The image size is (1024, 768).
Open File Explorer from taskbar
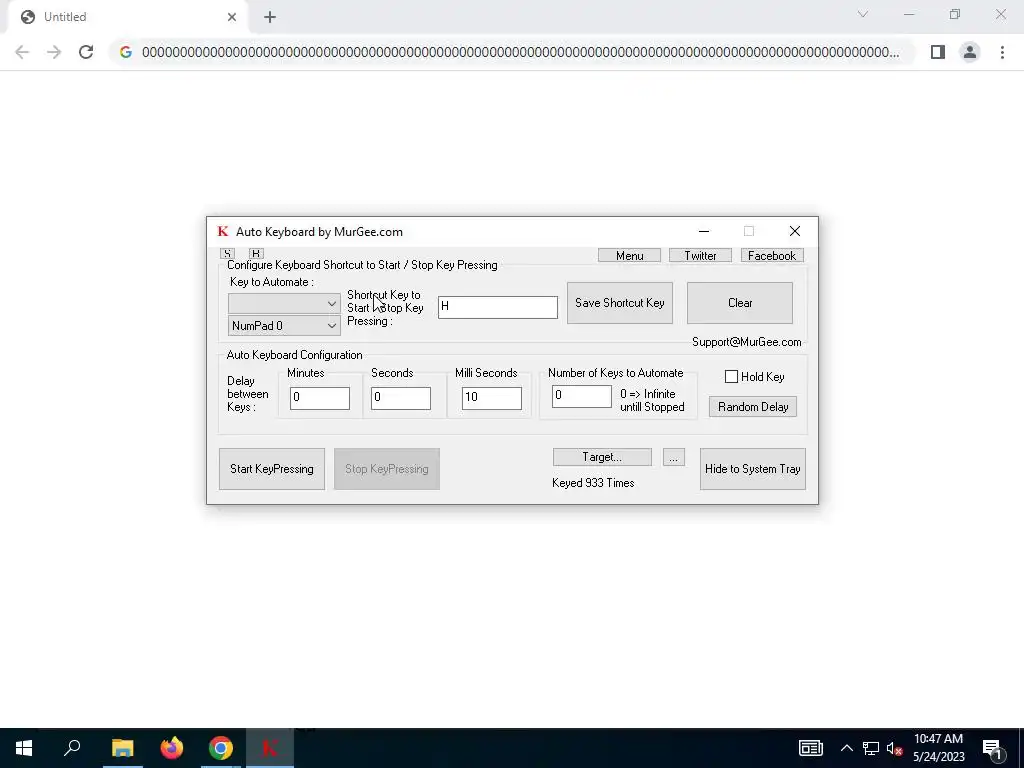pos(123,748)
